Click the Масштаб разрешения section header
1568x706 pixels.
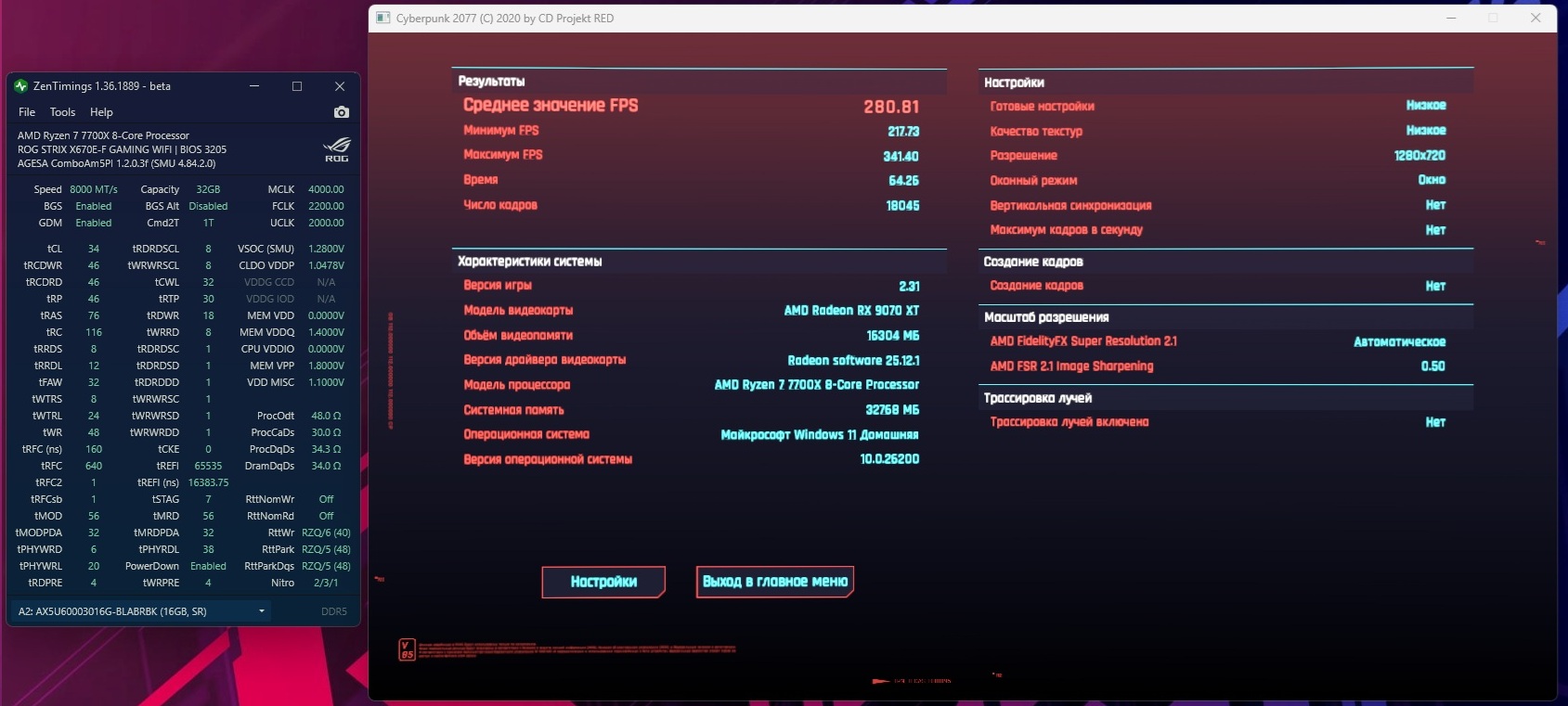pyautogui.click(x=1045, y=317)
